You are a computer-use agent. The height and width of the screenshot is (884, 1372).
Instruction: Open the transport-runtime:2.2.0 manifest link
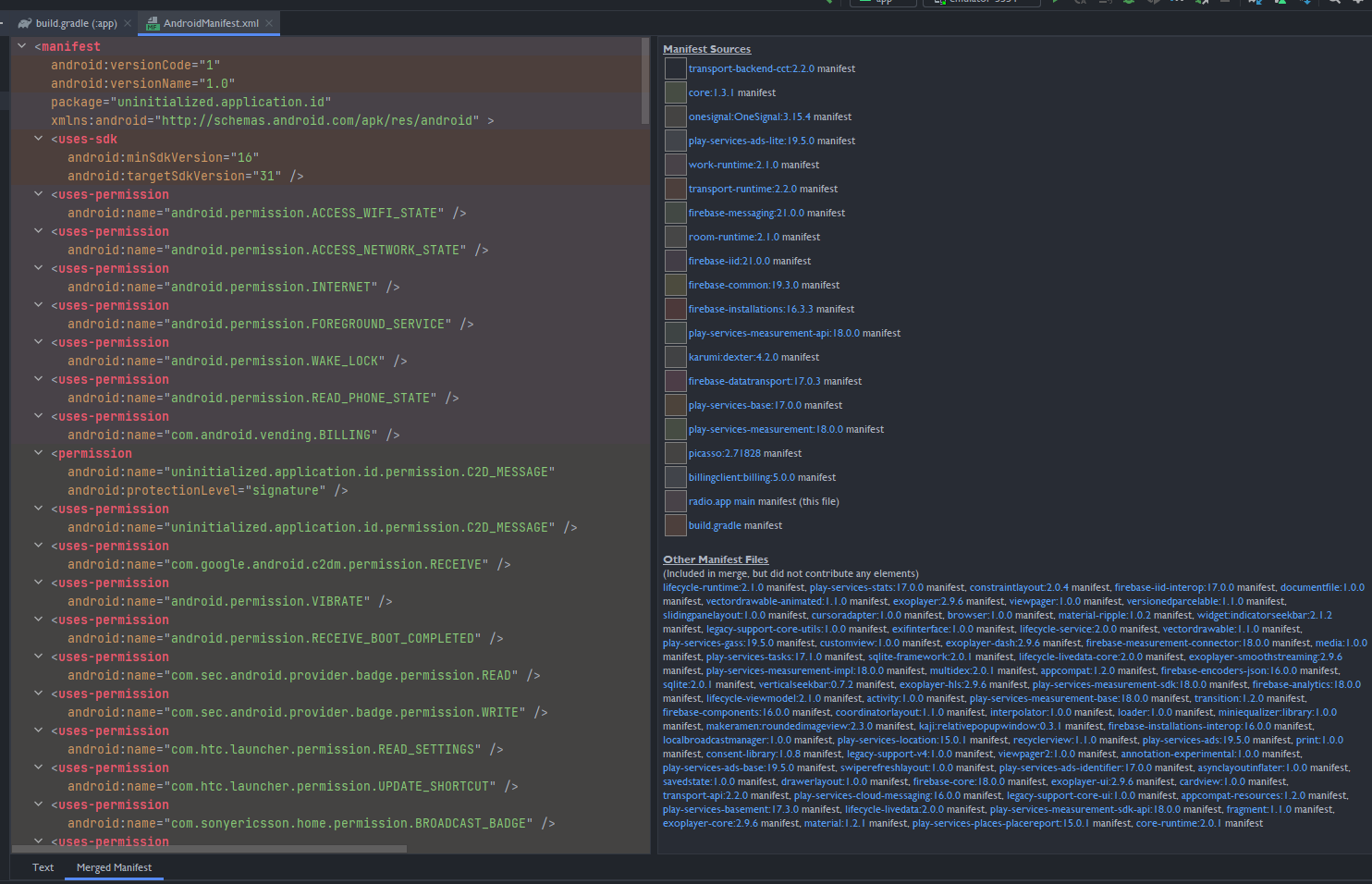(742, 189)
